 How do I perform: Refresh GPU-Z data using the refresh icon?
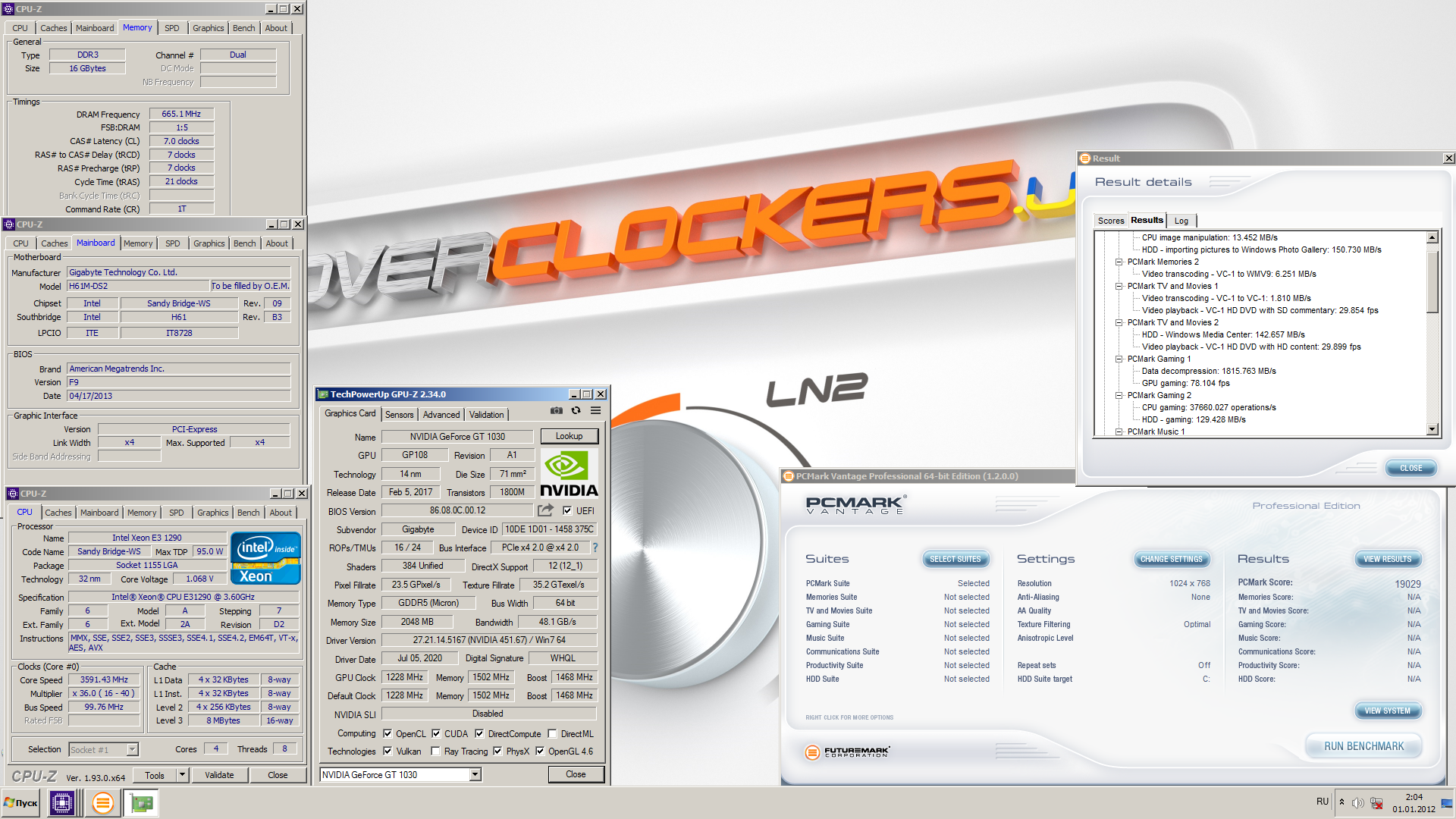click(x=576, y=410)
